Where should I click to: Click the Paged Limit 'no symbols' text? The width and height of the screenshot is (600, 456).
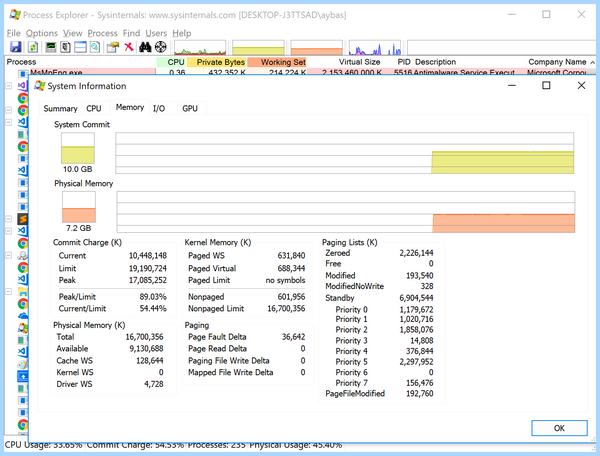285,280
